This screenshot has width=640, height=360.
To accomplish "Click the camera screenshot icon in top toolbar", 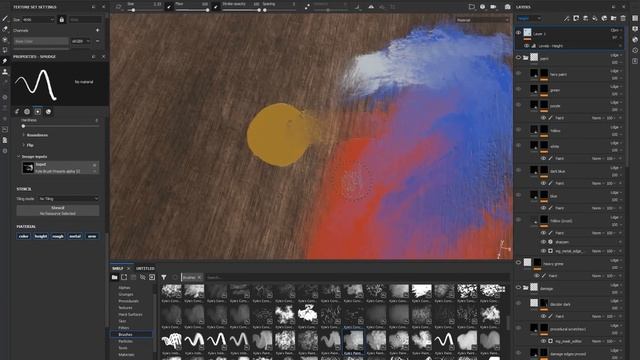I will click(507, 7).
